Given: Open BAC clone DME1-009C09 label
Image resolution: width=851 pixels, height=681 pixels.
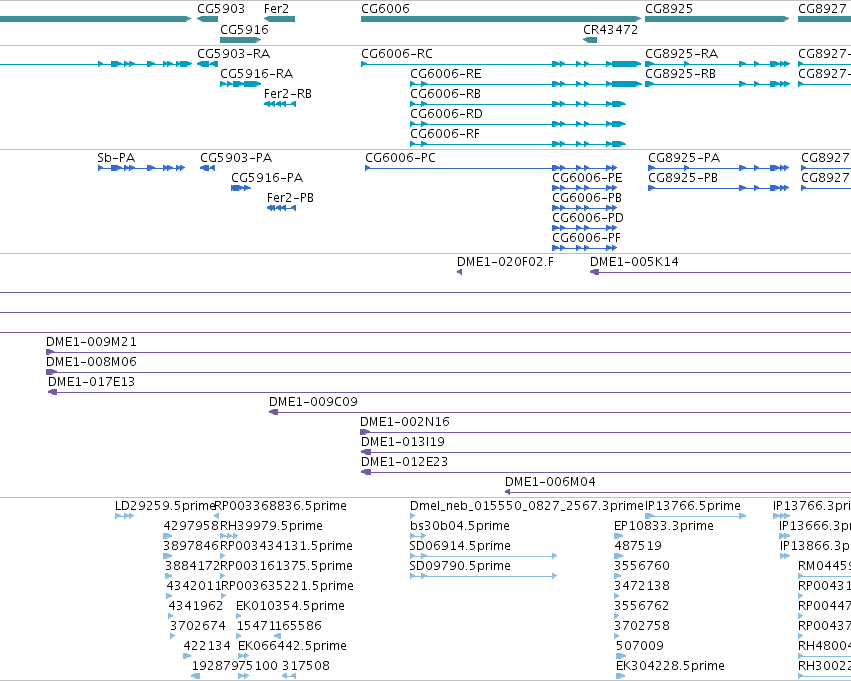Looking at the screenshot, I should point(313,402).
